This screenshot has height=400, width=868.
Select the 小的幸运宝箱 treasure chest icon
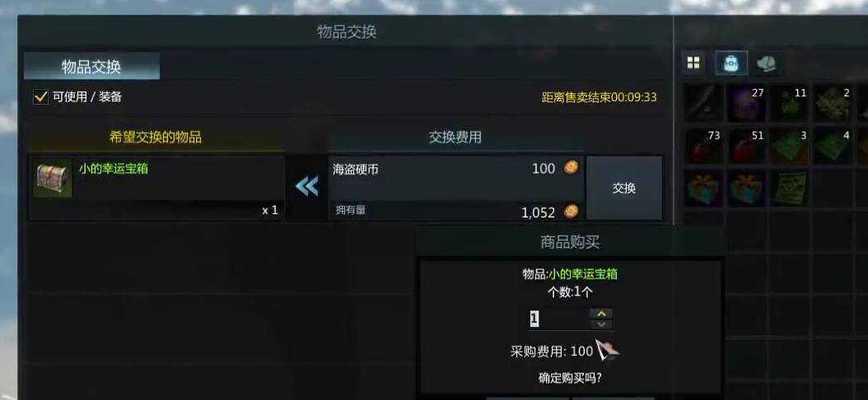[x=53, y=179]
